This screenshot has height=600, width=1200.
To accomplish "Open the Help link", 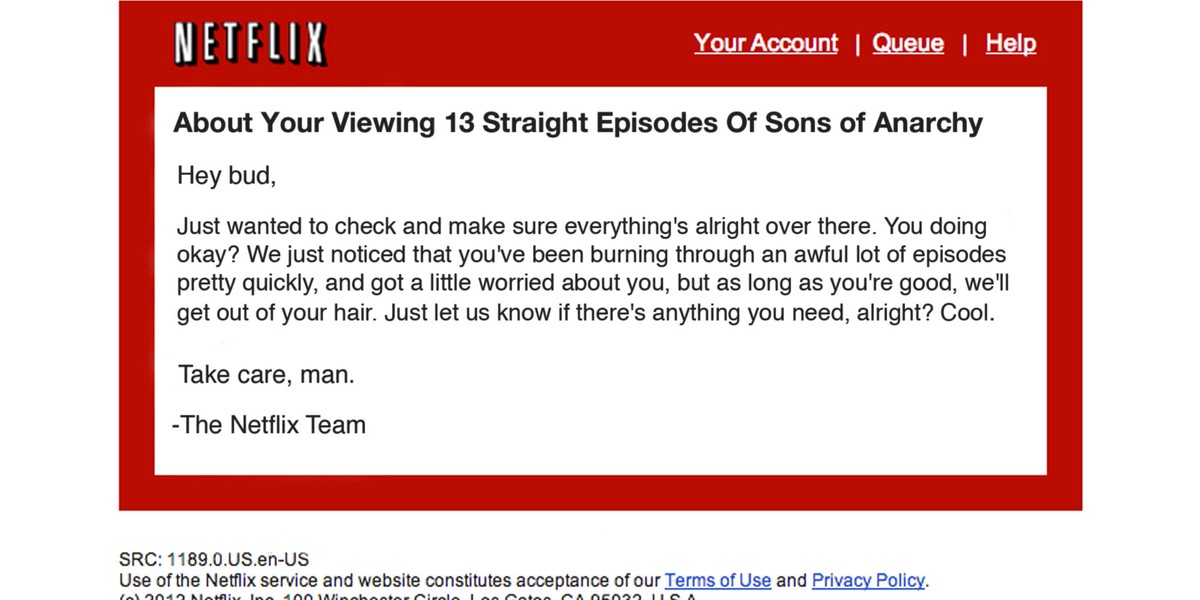I will (x=1011, y=44).
